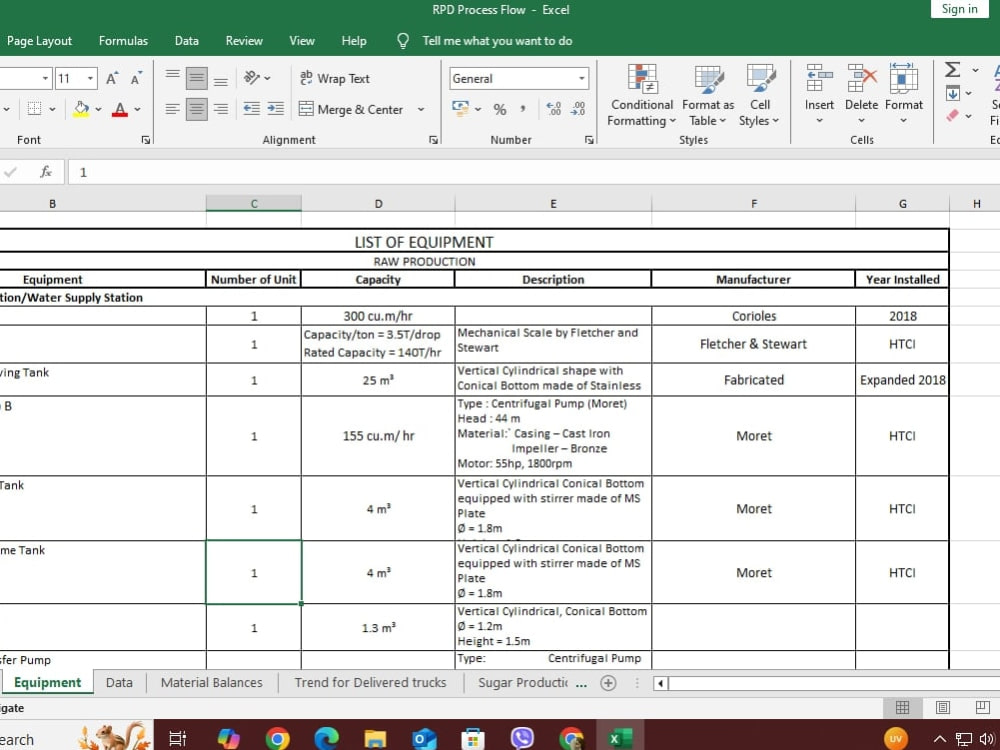Click Accounting Number Format icon
This screenshot has height=750, width=1000.
pyautogui.click(x=460, y=108)
